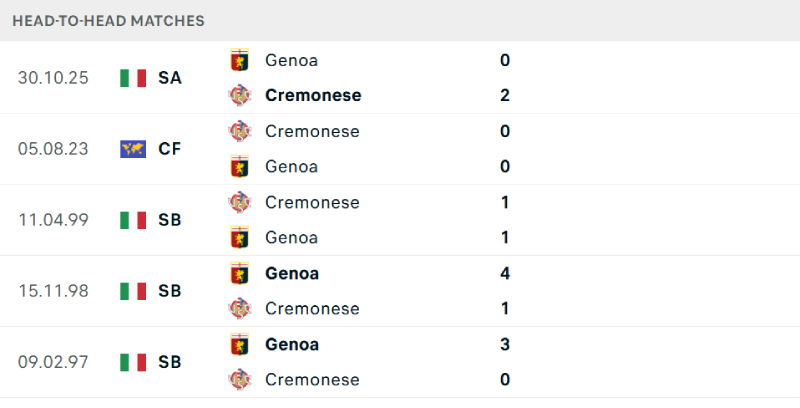
Task: Click Cremonese crest in 30.10.25 match
Action: click(x=239, y=95)
